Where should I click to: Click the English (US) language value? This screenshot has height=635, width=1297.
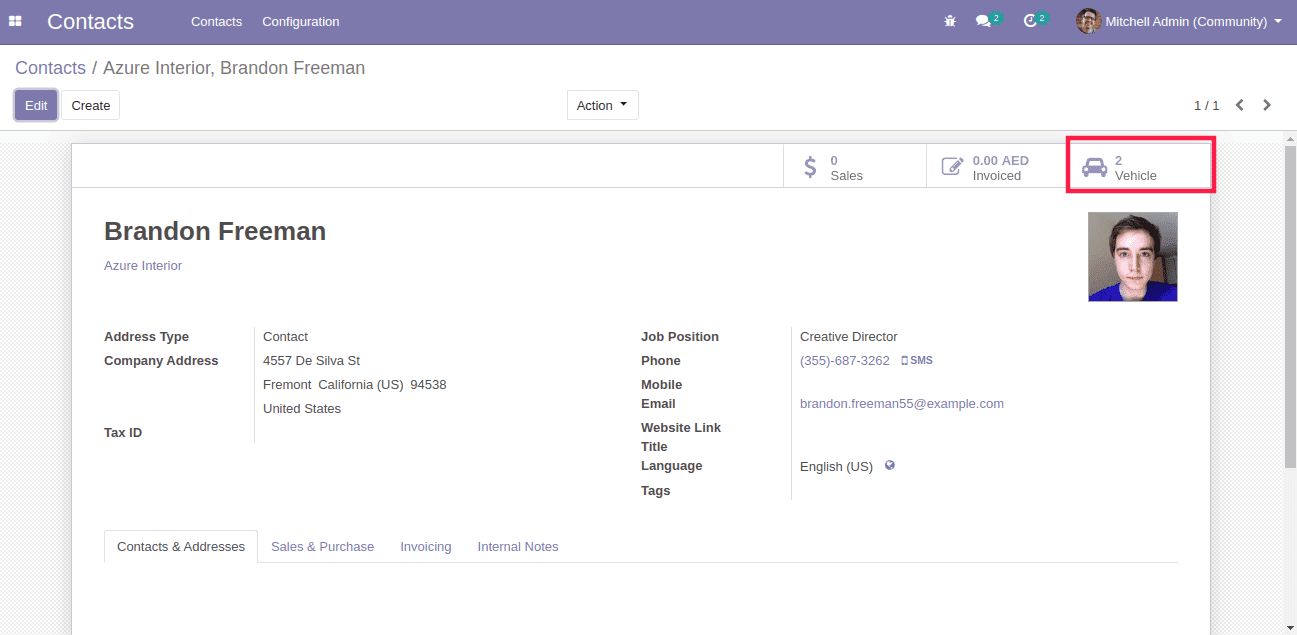click(836, 467)
